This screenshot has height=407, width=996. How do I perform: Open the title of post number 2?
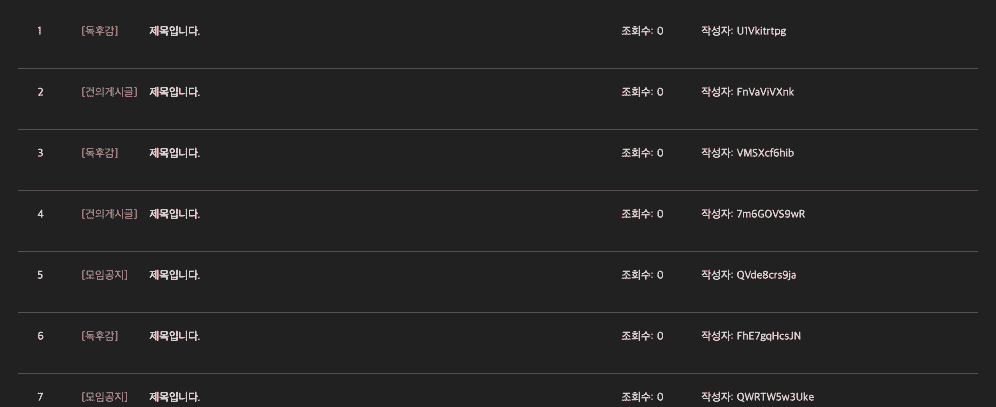tap(174, 92)
